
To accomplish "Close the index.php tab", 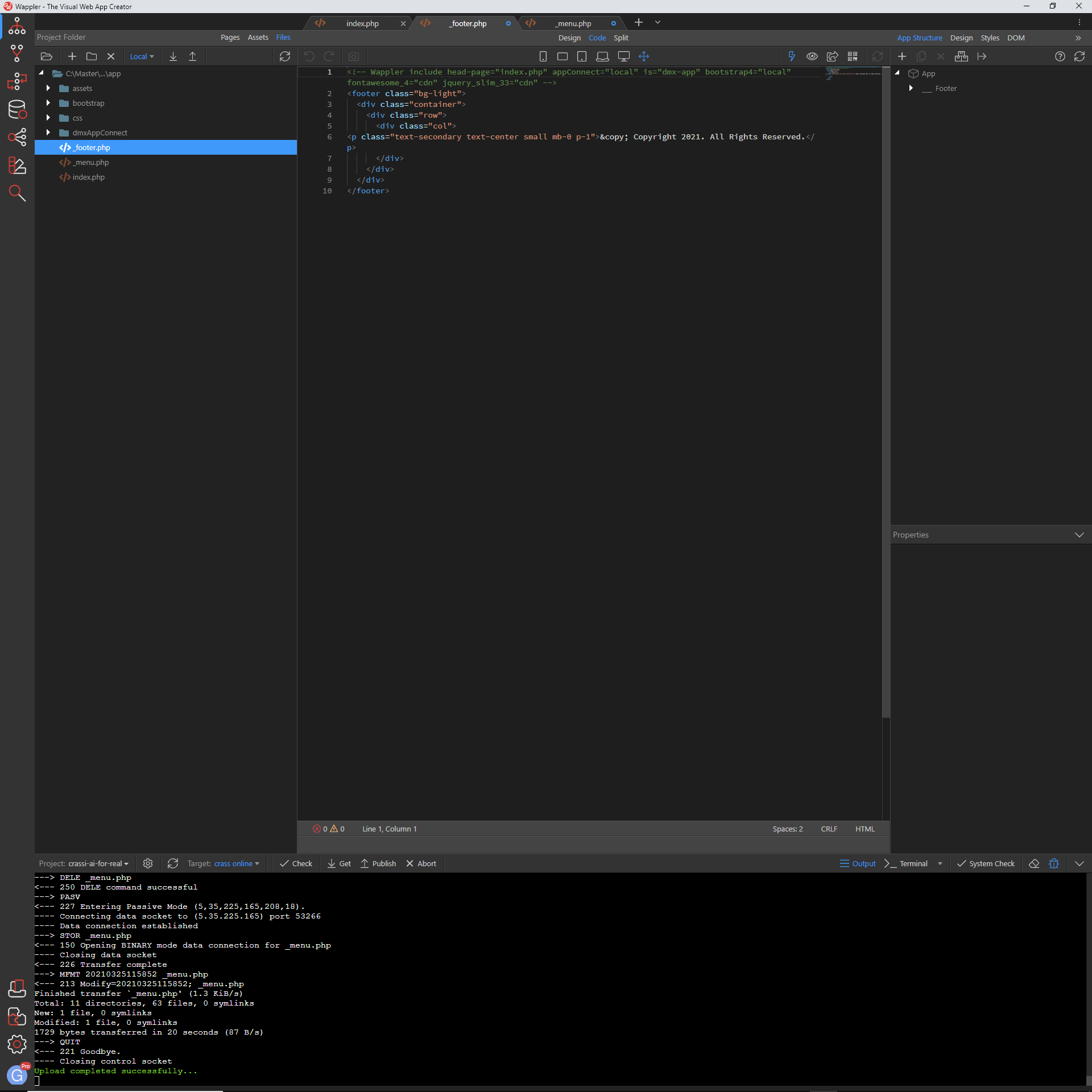I will pos(403,23).
